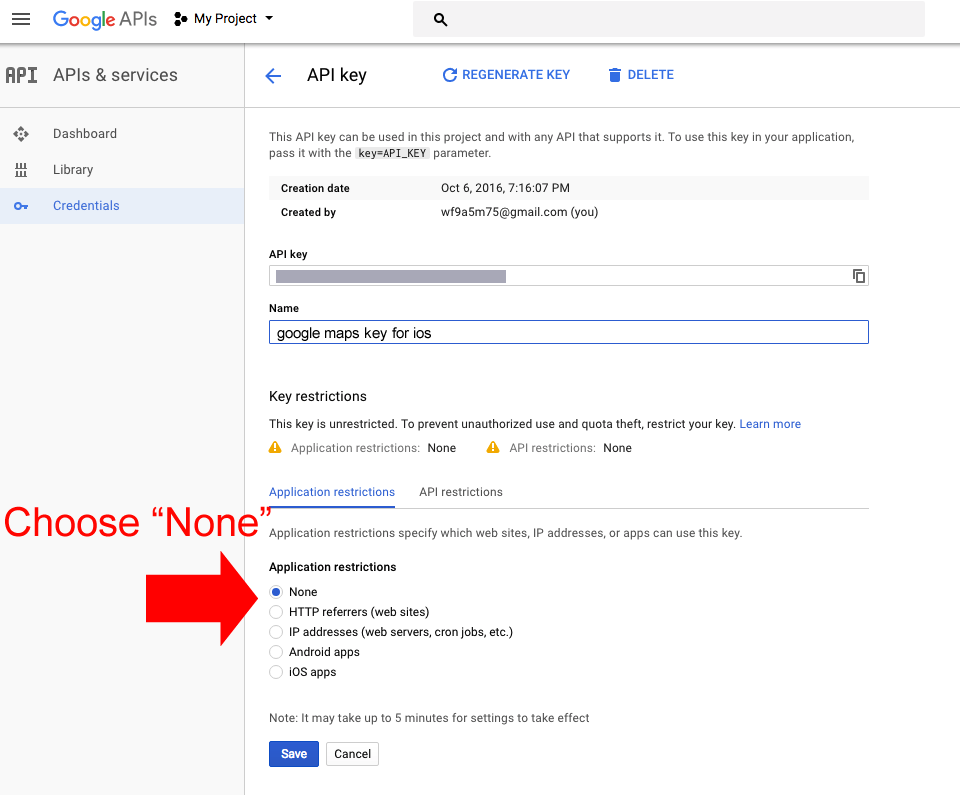Open the Learn more link

(770, 424)
